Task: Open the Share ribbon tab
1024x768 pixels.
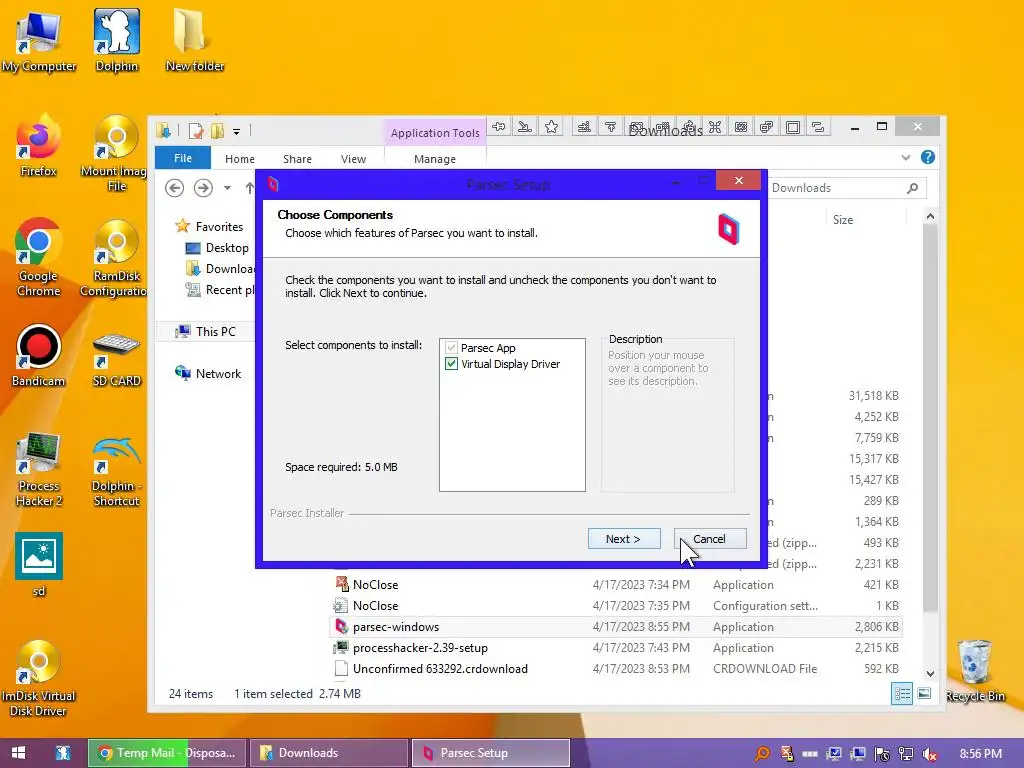Action: click(297, 159)
